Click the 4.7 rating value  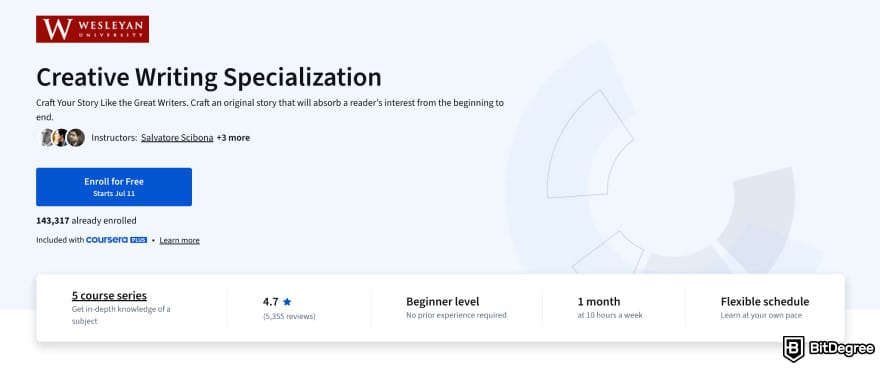click(x=271, y=301)
